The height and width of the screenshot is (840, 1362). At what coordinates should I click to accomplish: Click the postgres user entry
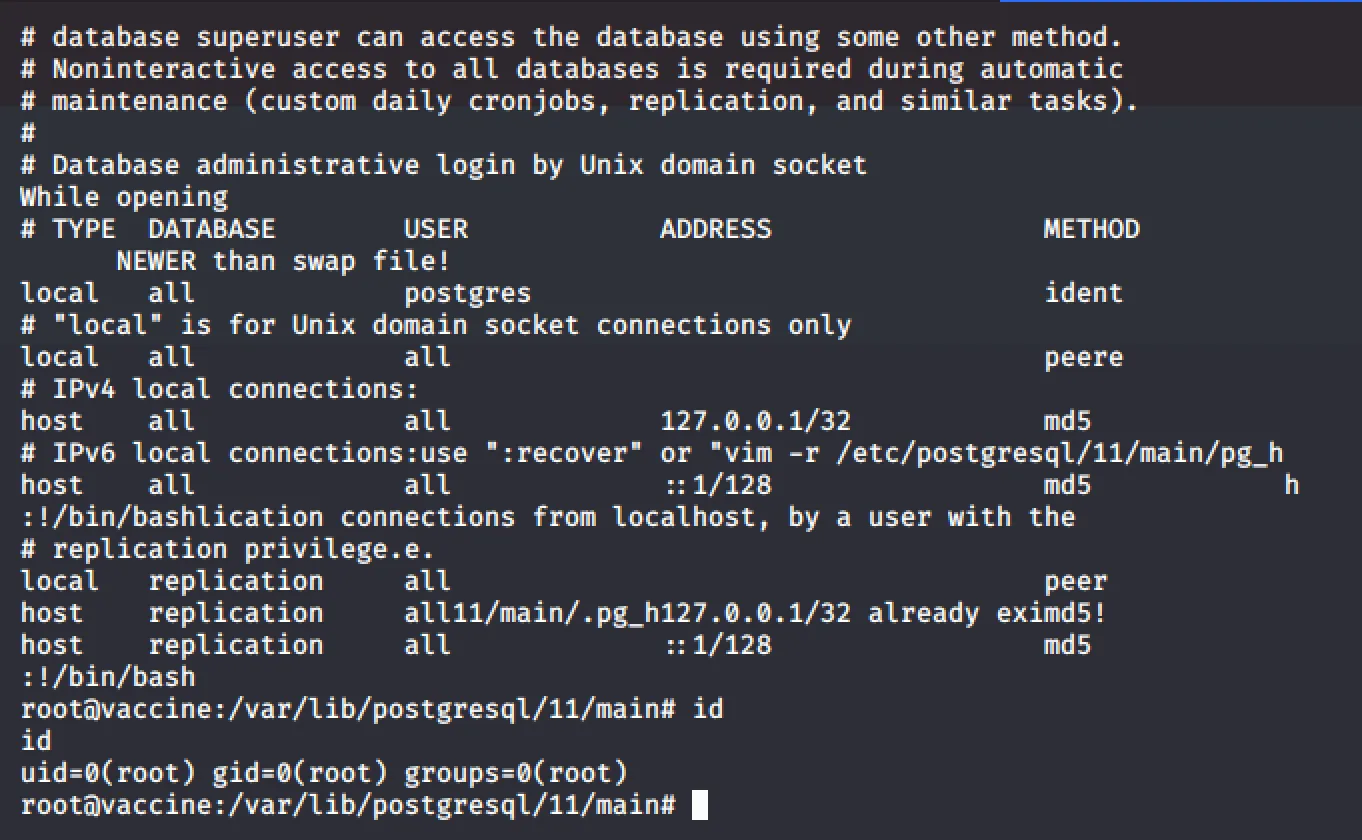[x=467, y=293]
